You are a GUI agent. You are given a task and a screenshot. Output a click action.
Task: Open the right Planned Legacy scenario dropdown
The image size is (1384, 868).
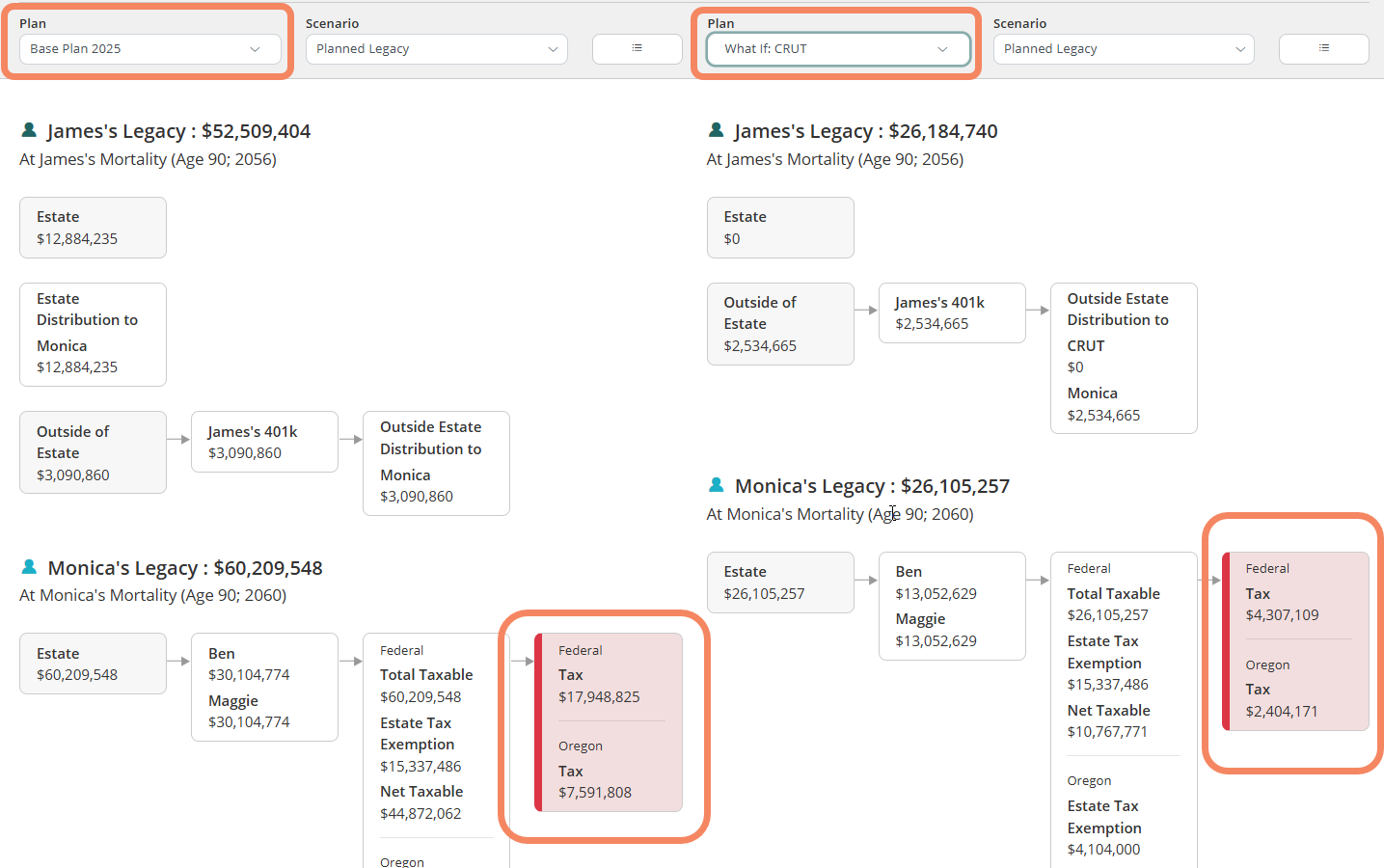tap(1123, 49)
